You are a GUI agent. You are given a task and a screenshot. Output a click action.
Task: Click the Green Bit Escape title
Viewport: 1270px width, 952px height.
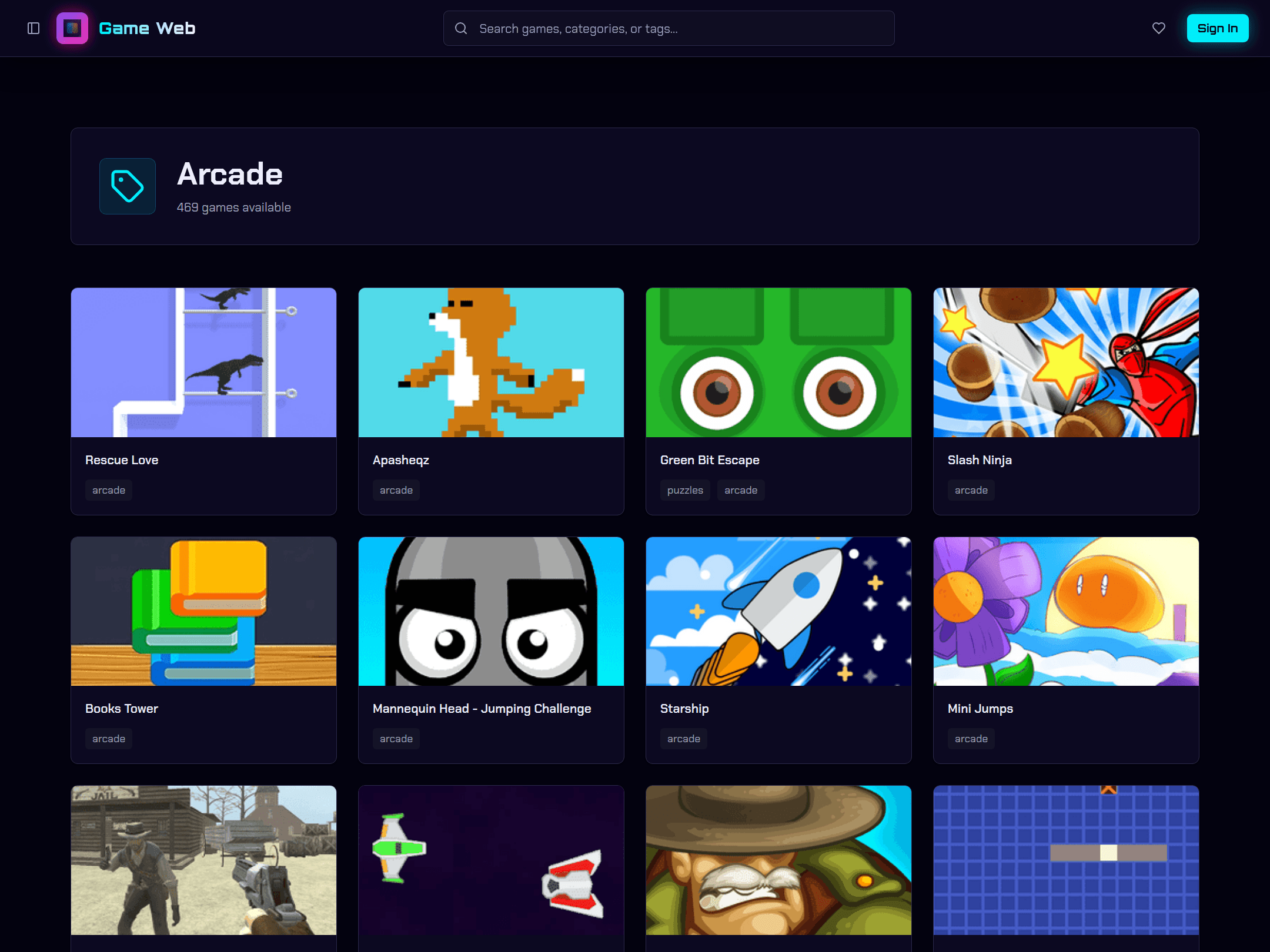point(710,460)
